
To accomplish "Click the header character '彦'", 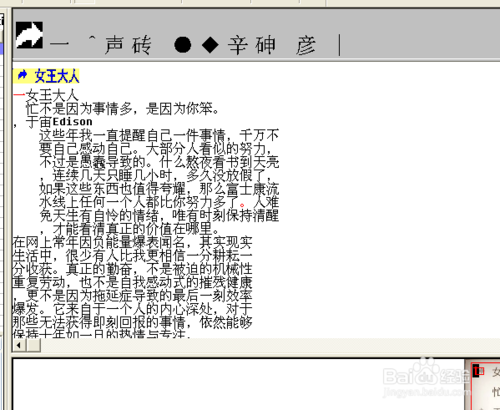I will coord(306,45).
